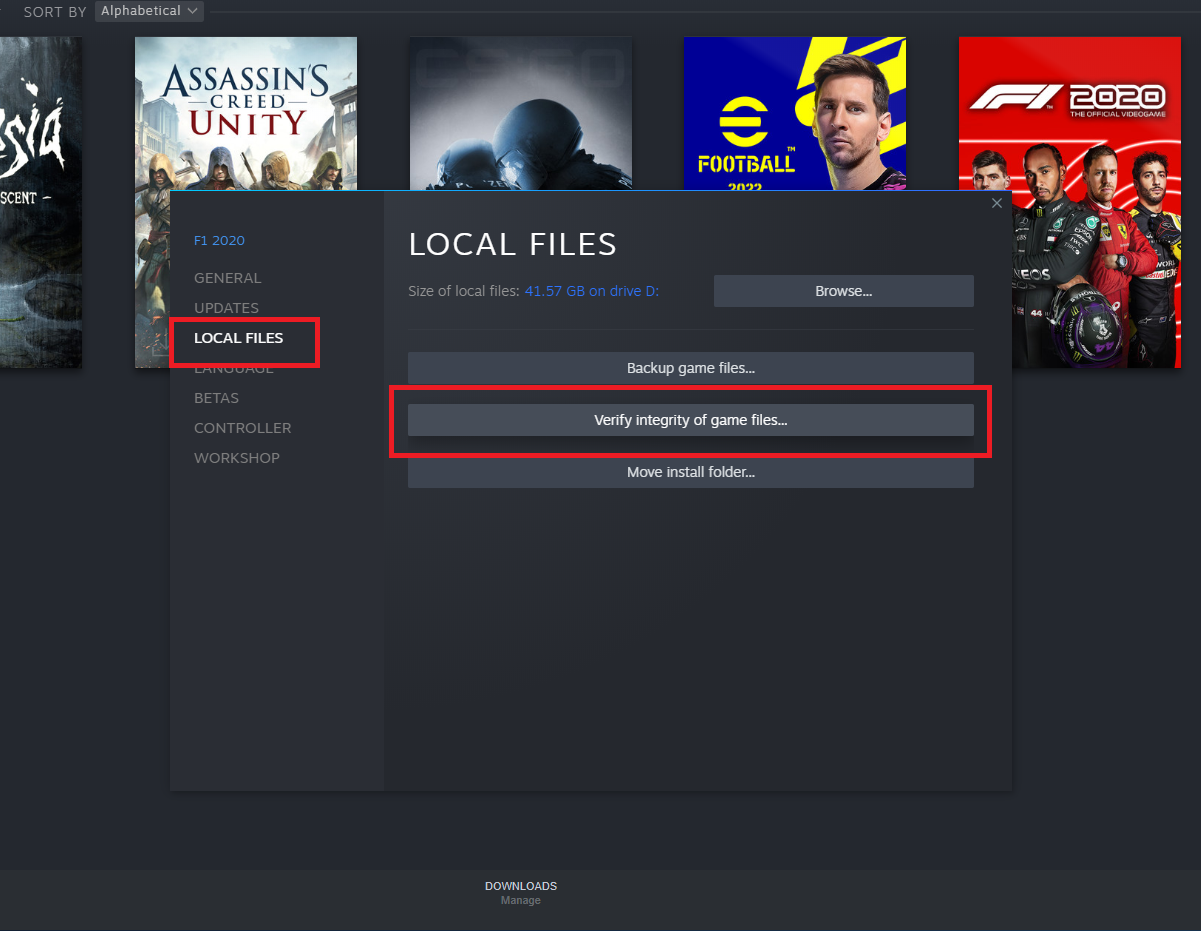Select the Amnesia game cover
The height and width of the screenshot is (931, 1201).
point(41,202)
